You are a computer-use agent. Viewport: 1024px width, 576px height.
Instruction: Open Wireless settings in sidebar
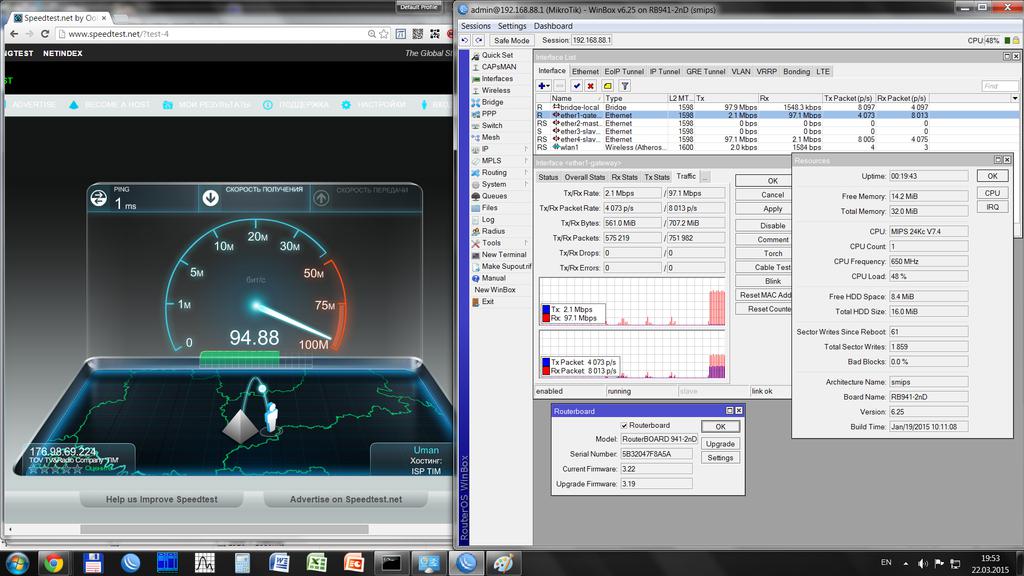click(496, 91)
